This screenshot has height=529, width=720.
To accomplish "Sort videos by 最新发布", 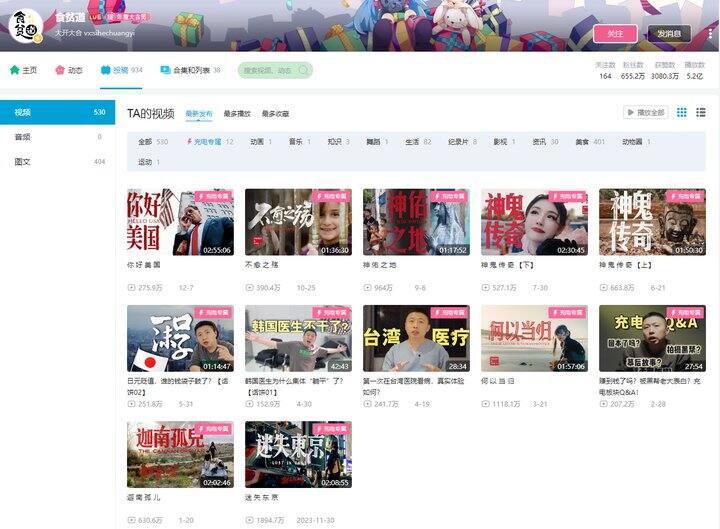I will 199,113.
